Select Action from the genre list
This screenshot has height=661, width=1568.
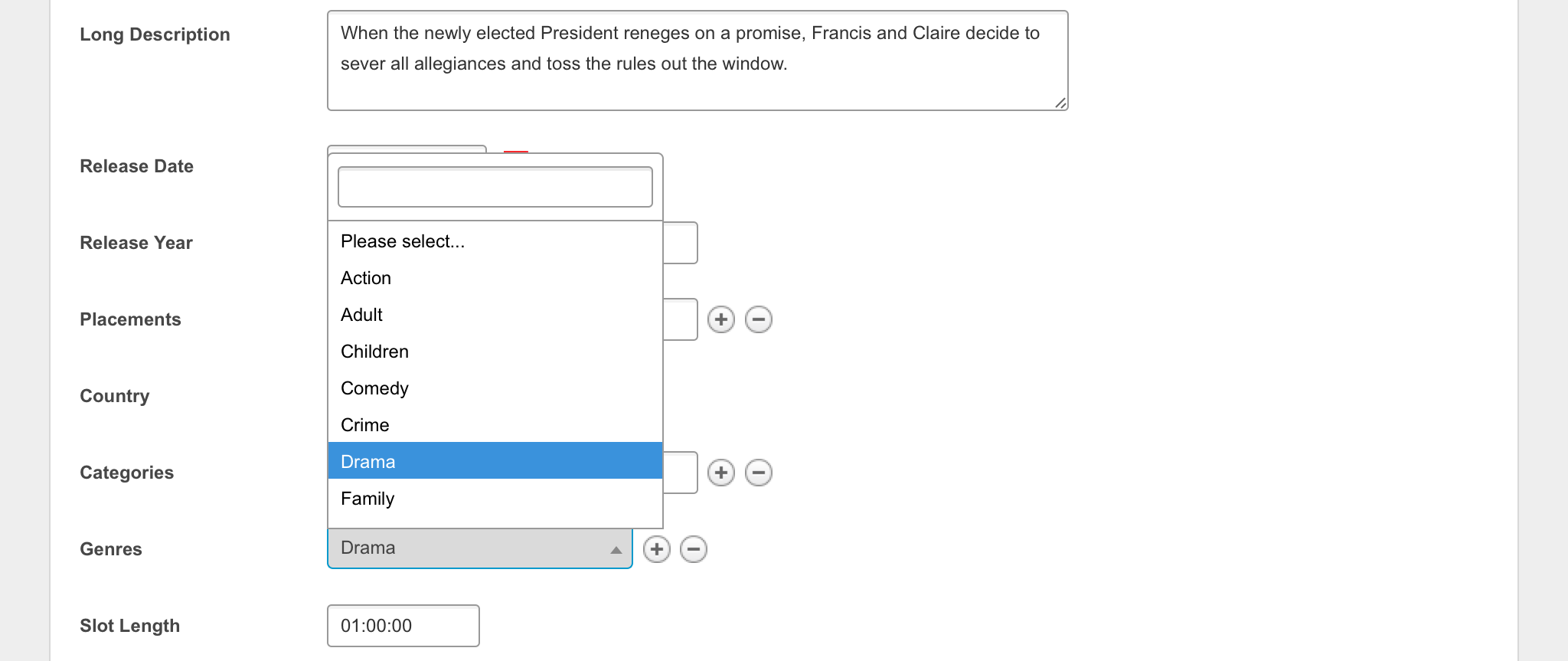(366, 278)
